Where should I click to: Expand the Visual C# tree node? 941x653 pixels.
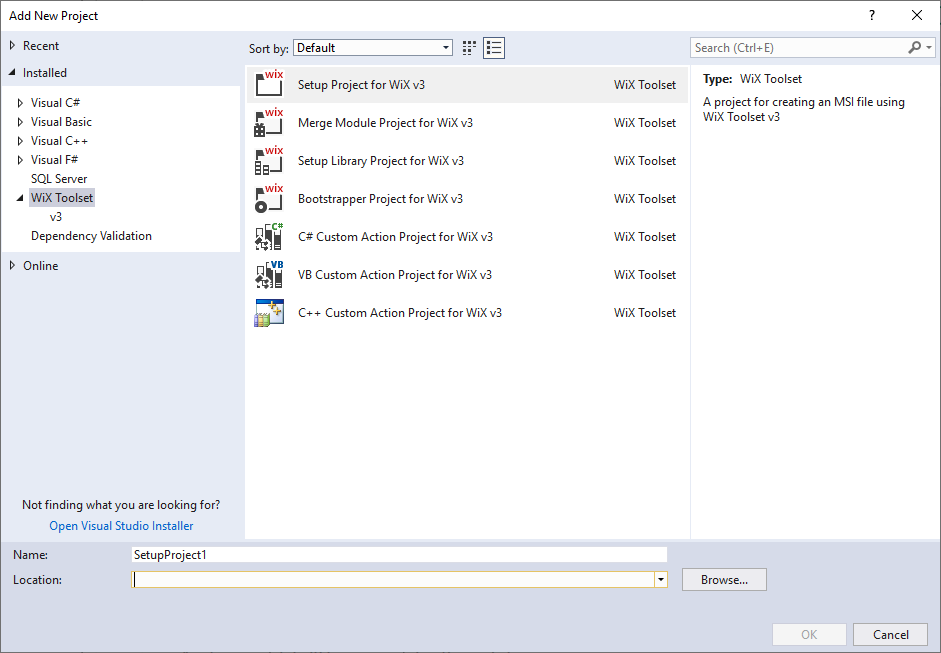[21, 102]
